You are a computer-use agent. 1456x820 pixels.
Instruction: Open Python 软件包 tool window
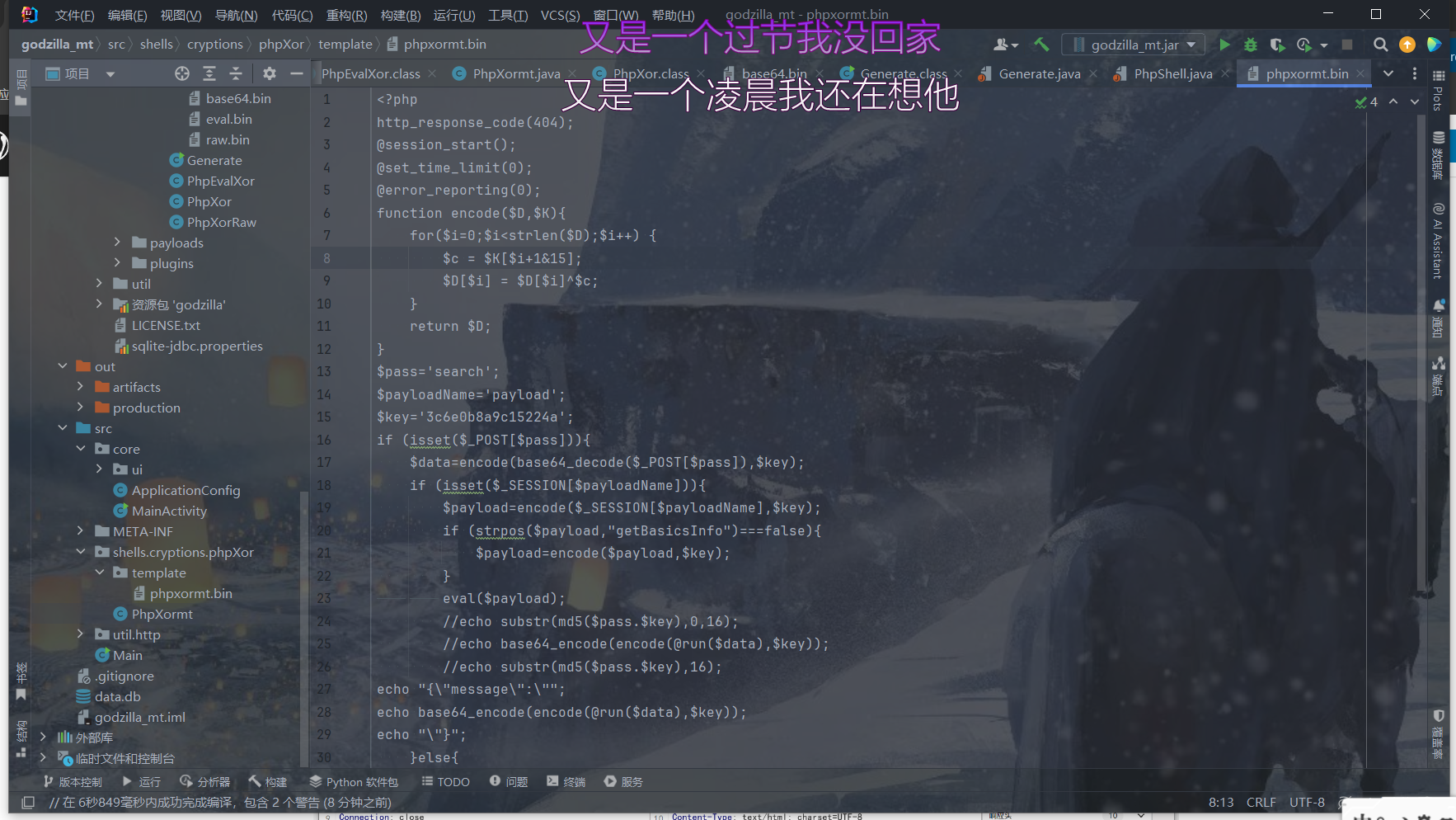[x=354, y=781]
